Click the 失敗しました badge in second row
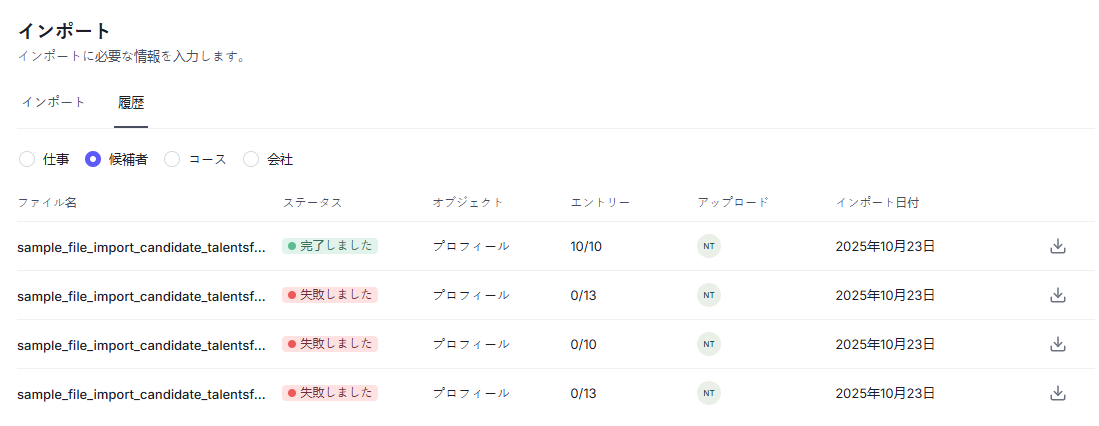Image resolution: width=1099 pixels, height=426 pixels. (x=330, y=295)
